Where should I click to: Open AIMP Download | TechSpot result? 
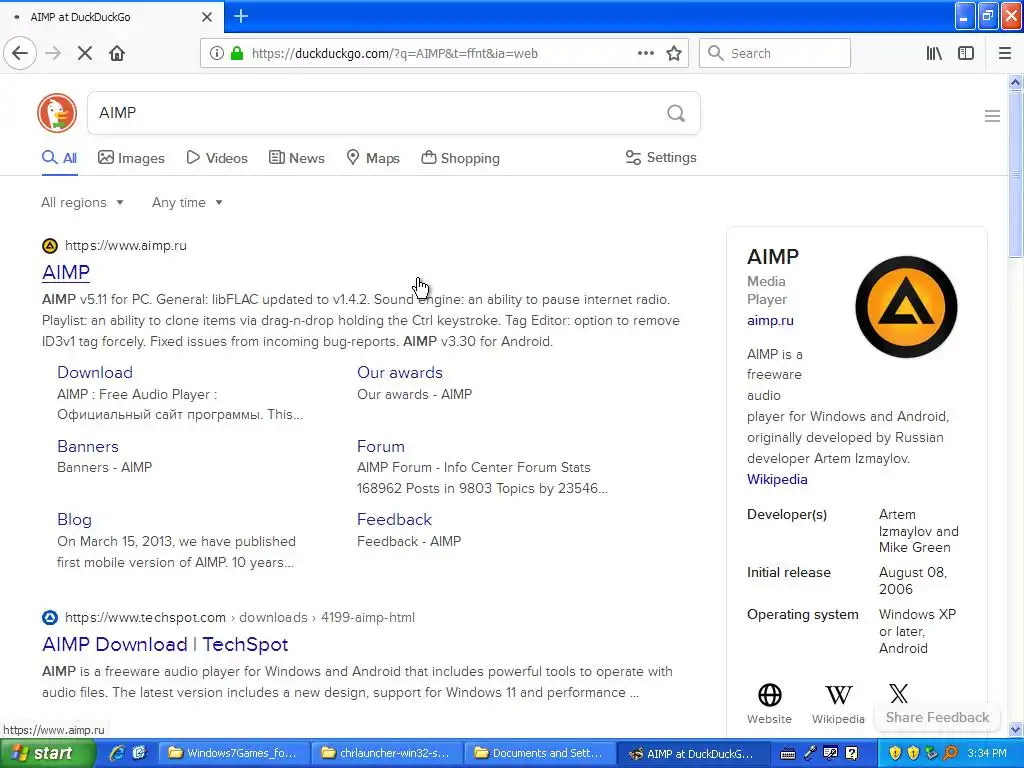165,645
